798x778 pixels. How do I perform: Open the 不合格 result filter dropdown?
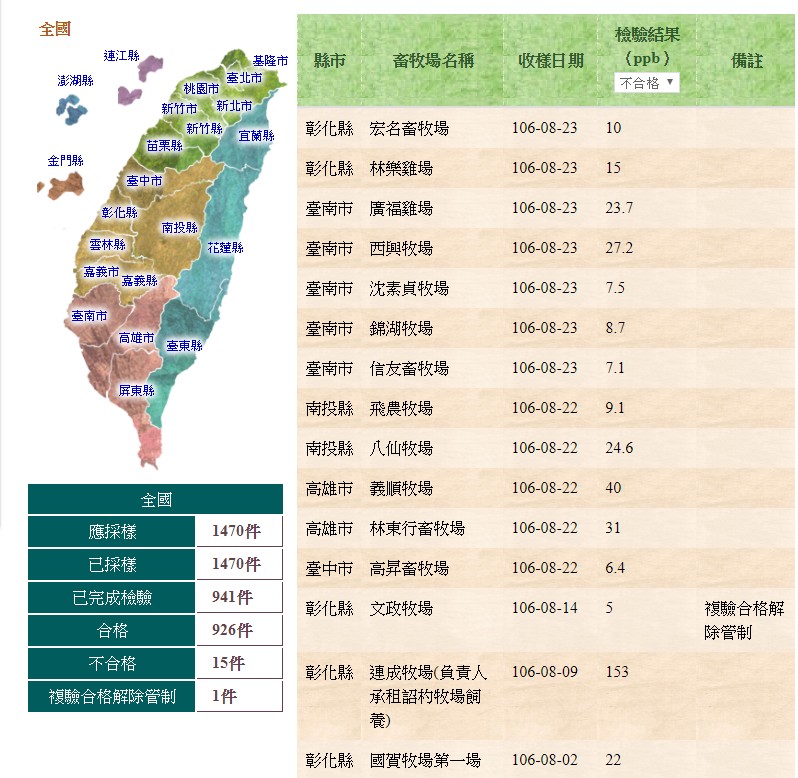646,83
